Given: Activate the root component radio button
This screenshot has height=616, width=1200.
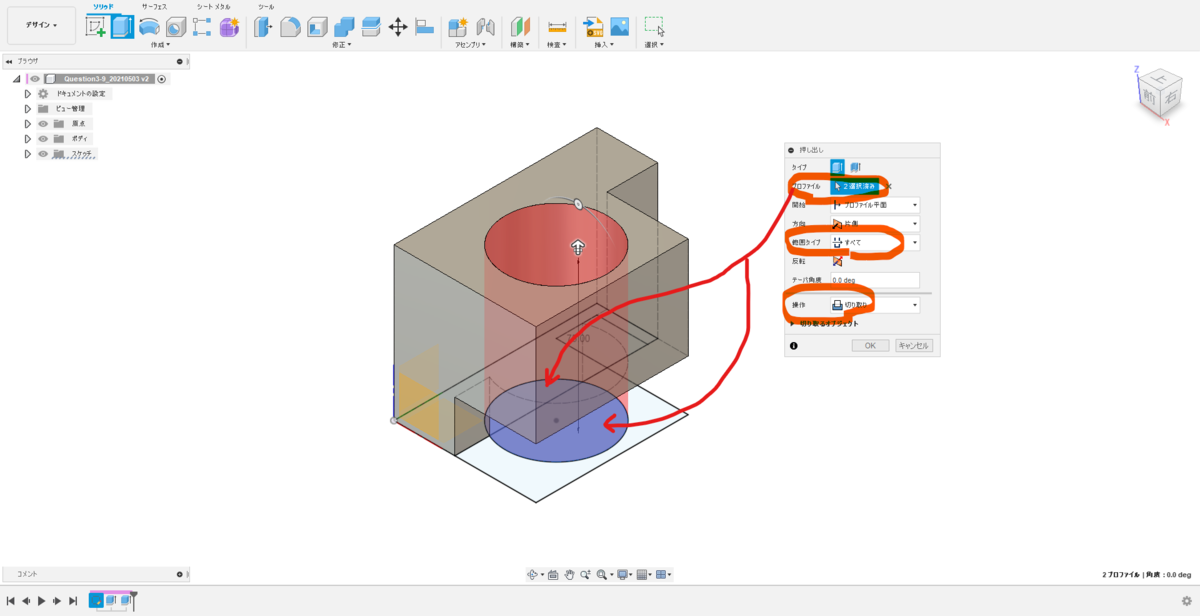Looking at the screenshot, I should (162, 78).
